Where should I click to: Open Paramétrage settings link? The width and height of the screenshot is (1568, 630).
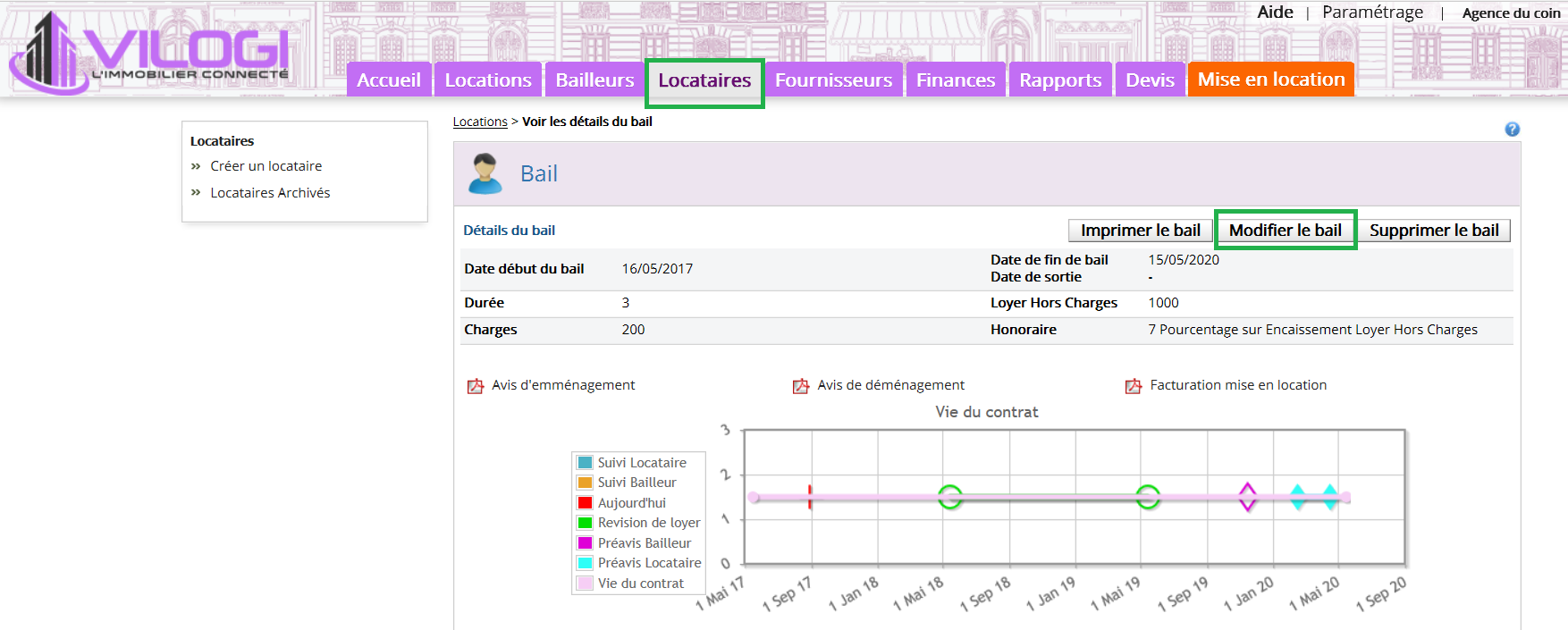tap(1372, 13)
